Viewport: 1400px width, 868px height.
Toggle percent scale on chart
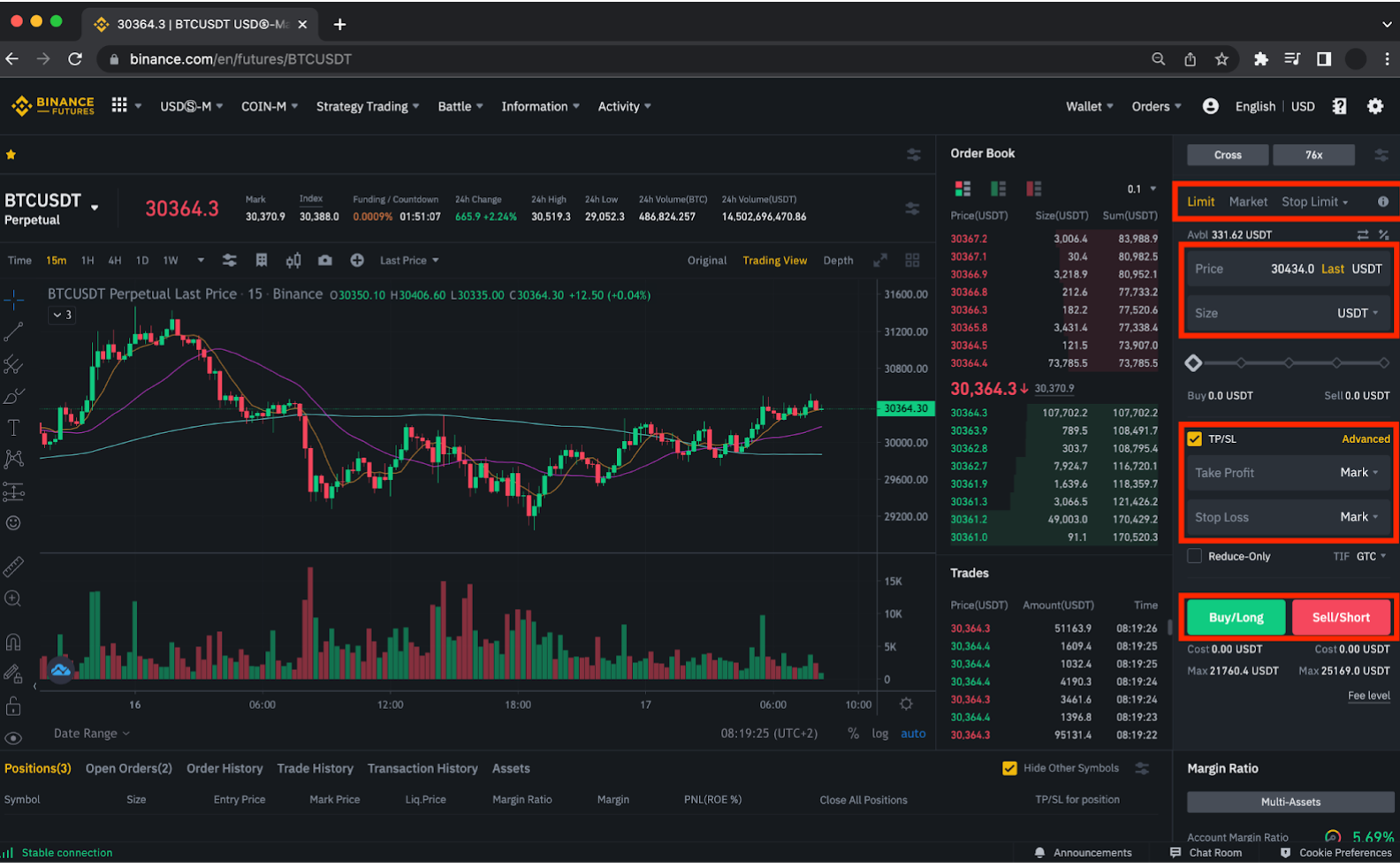pos(853,734)
